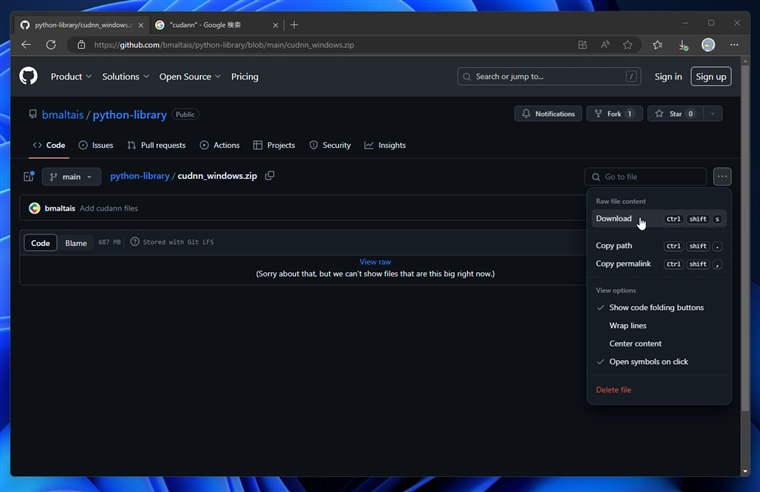Image resolution: width=760 pixels, height=492 pixels.
Task: Open the Projects tab
Action: (x=274, y=145)
